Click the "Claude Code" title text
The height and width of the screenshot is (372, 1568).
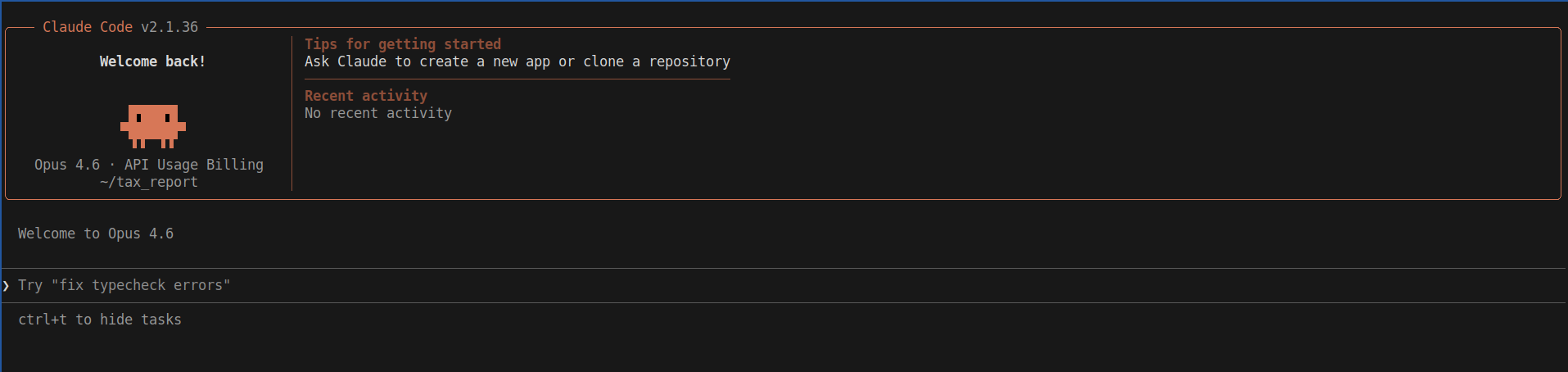(x=88, y=27)
